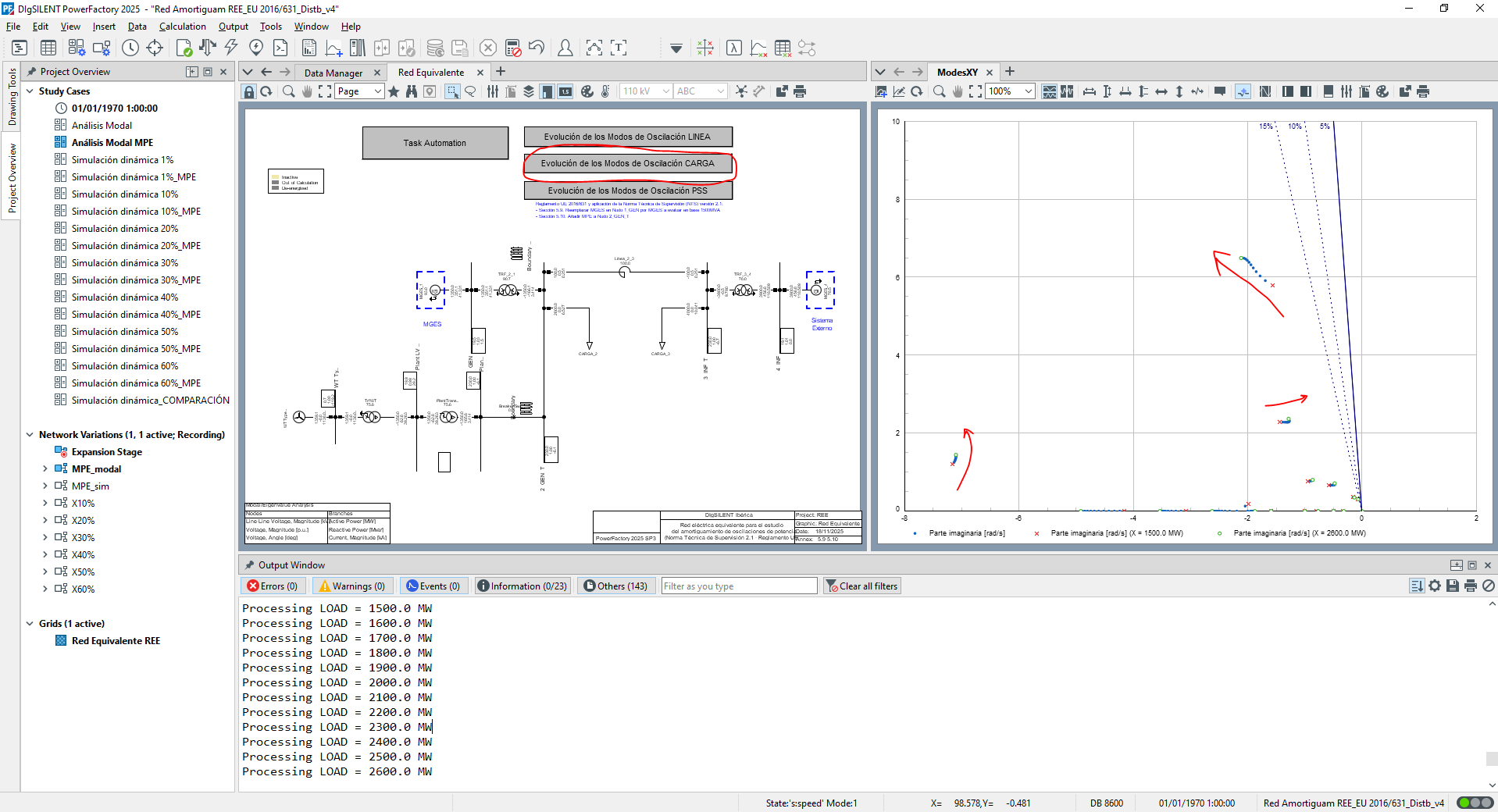Open the Calculation menu
This screenshot has height=812, width=1498.
pyautogui.click(x=182, y=26)
